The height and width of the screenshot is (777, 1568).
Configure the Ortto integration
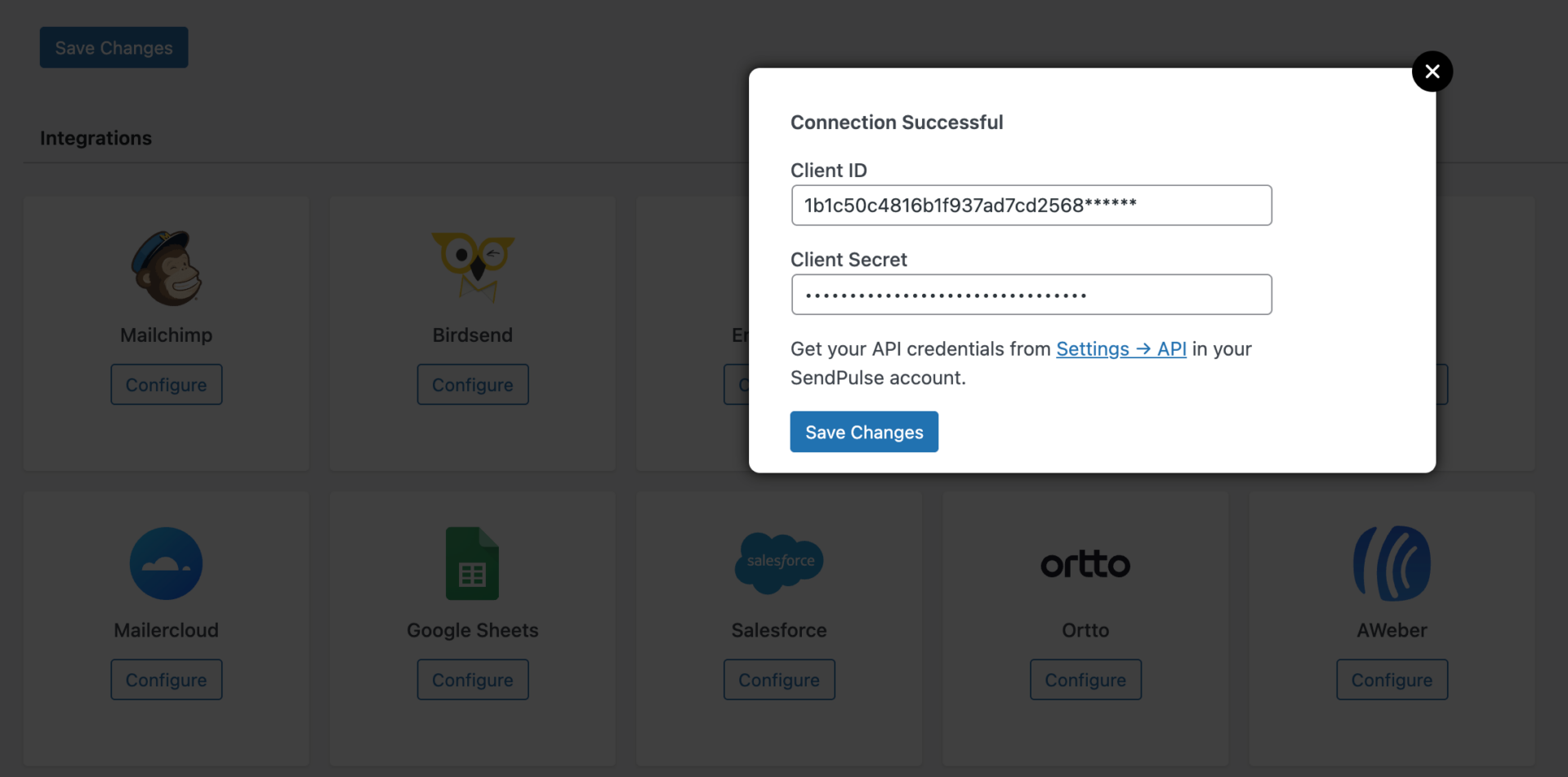point(1085,679)
